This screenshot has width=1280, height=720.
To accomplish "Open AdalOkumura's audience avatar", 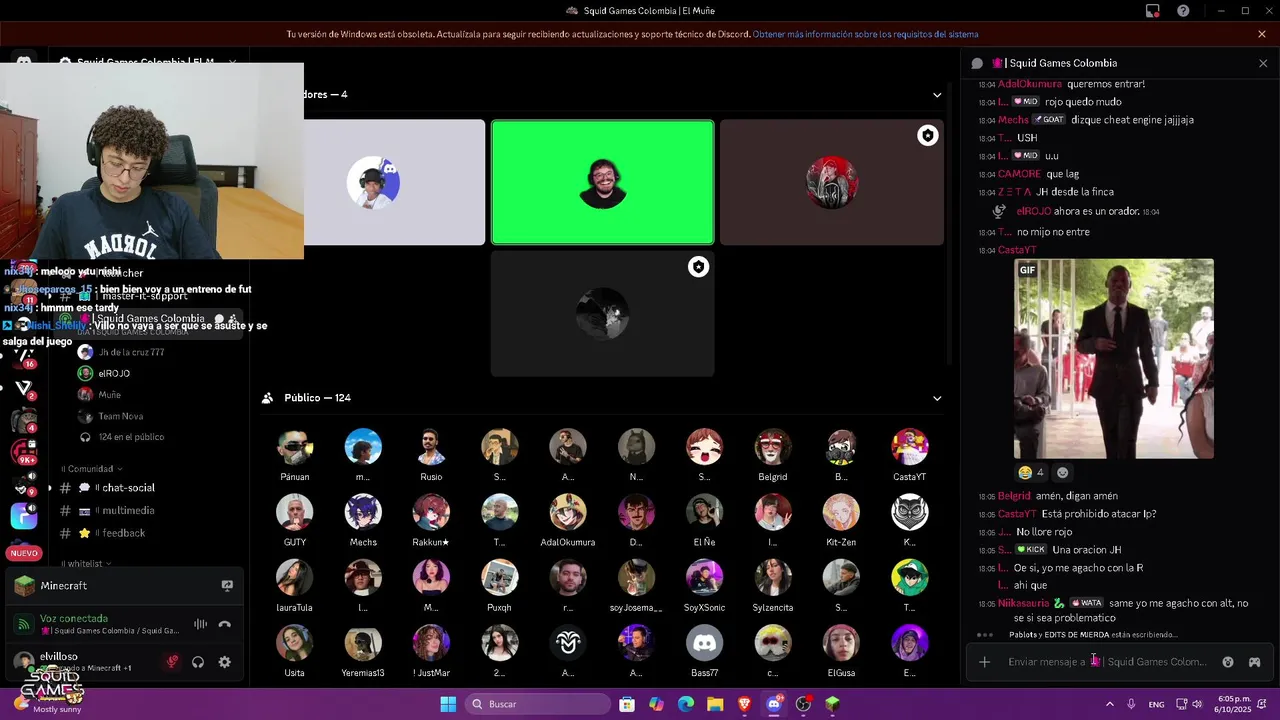I will pos(568,512).
